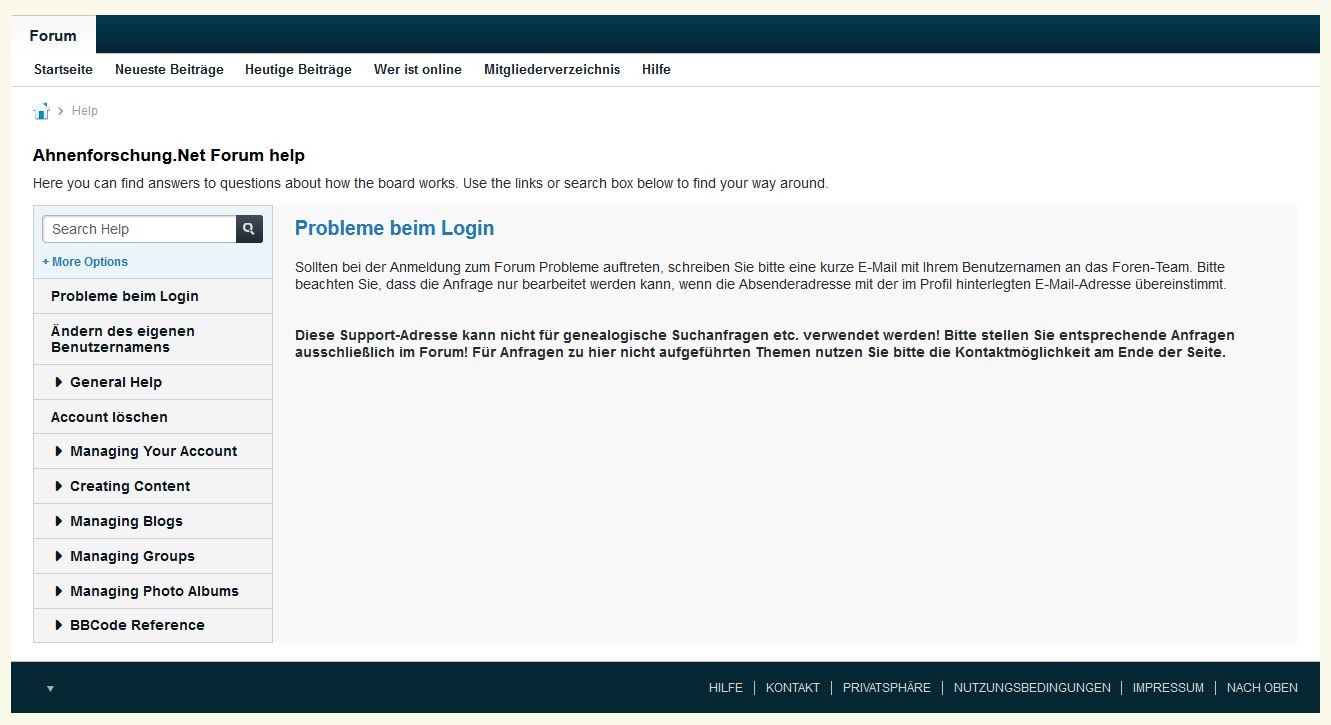Click the + More Options link
The height and width of the screenshot is (725, 1331).
click(x=85, y=262)
